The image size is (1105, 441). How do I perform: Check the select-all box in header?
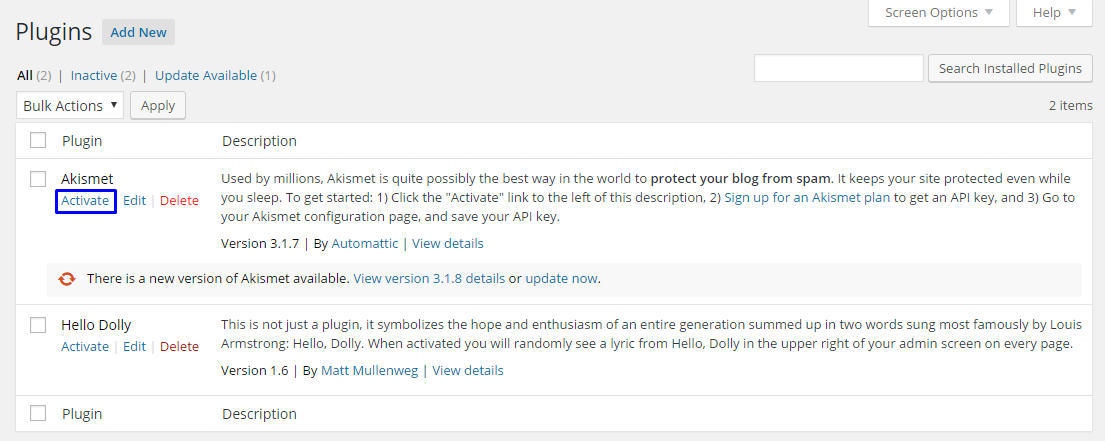pos(38,141)
